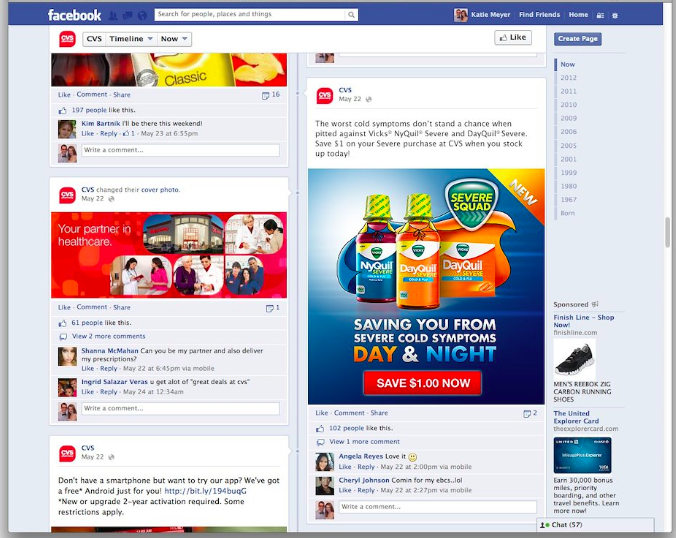Jump to 1999 on timeline navigator
The width and height of the screenshot is (676, 538).
pyautogui.click(x=568, y=172)
